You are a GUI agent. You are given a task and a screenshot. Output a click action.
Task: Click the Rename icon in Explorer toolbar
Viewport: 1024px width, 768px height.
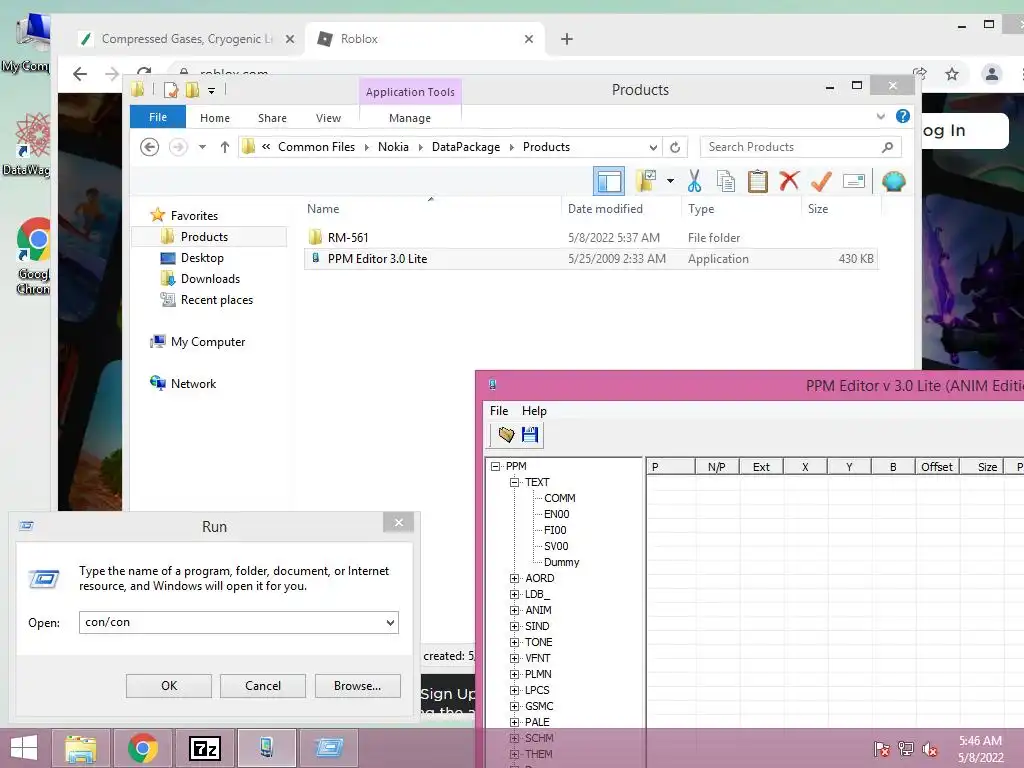click(854, 181)
